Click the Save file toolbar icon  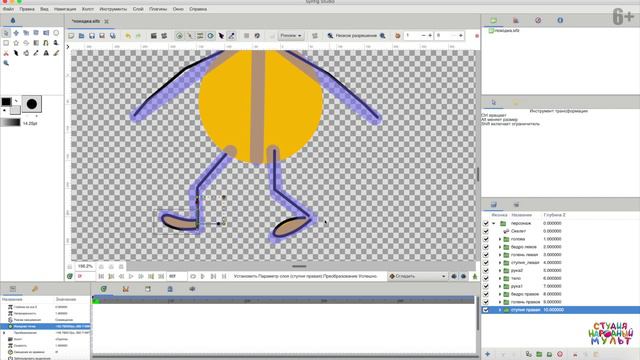(x=92, y=36)
